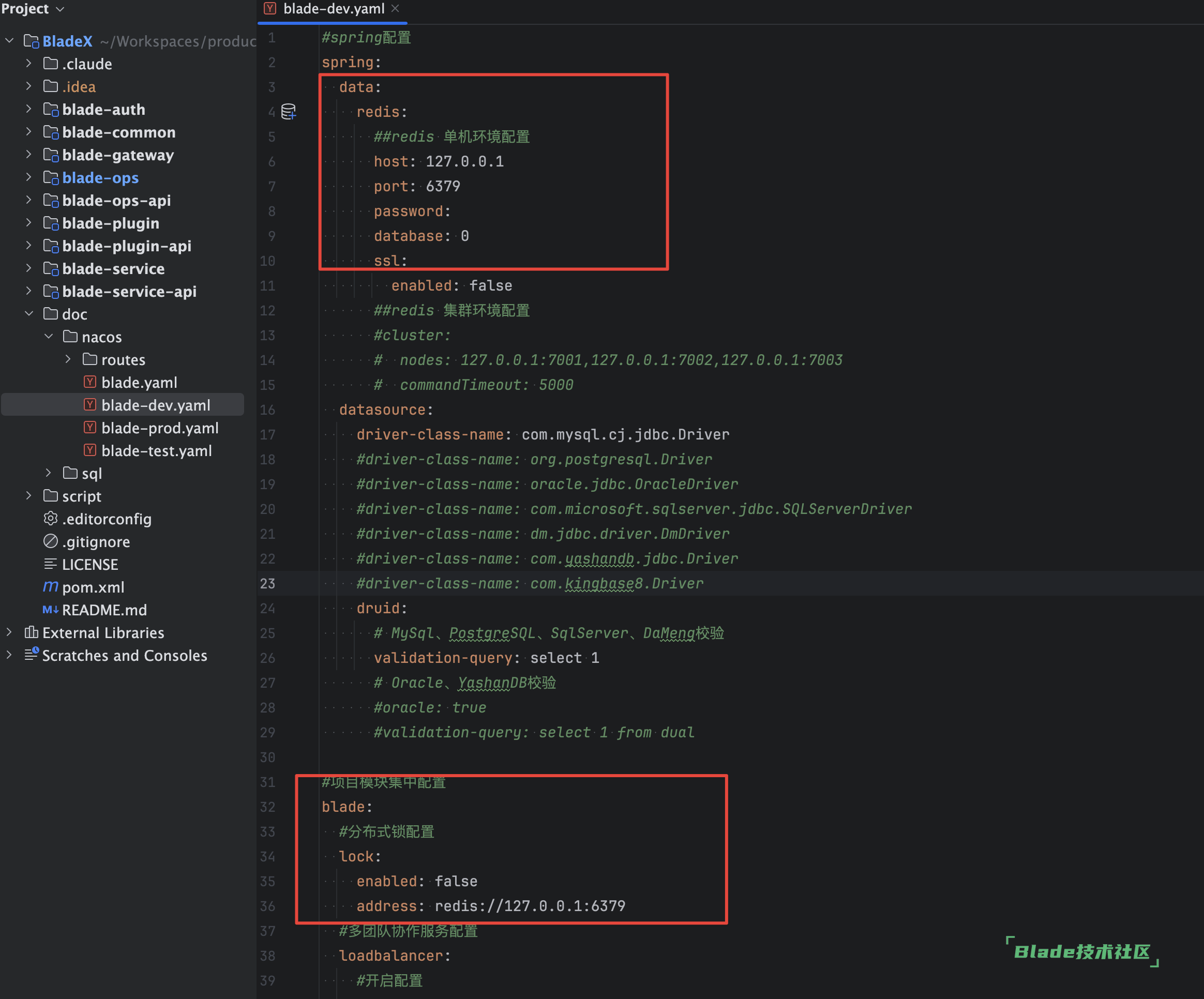This screenshot has height=999, width=1204.
Task: Click the 'lock:' key on line 34
Action: coord(360,856)
